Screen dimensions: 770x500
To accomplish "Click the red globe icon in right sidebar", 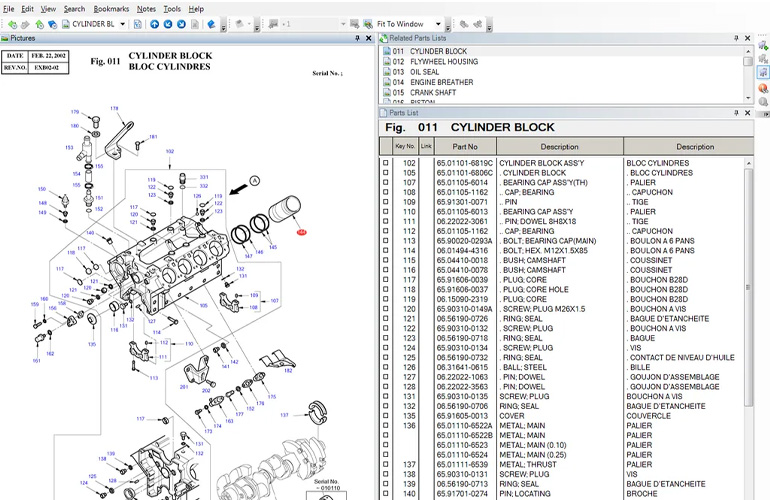I will click(762, 88).
